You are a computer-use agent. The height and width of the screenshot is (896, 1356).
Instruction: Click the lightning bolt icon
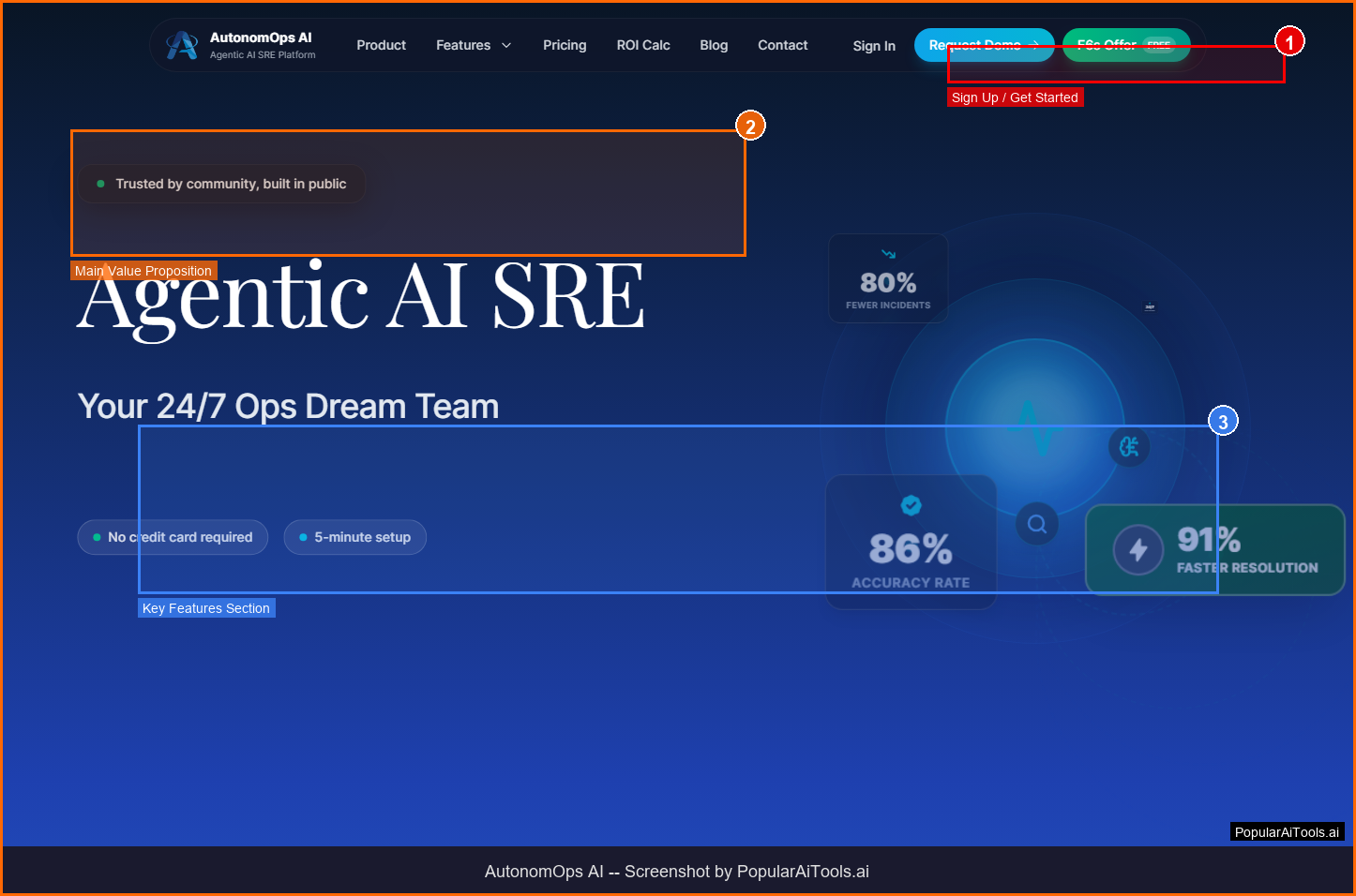(1138, 550)
